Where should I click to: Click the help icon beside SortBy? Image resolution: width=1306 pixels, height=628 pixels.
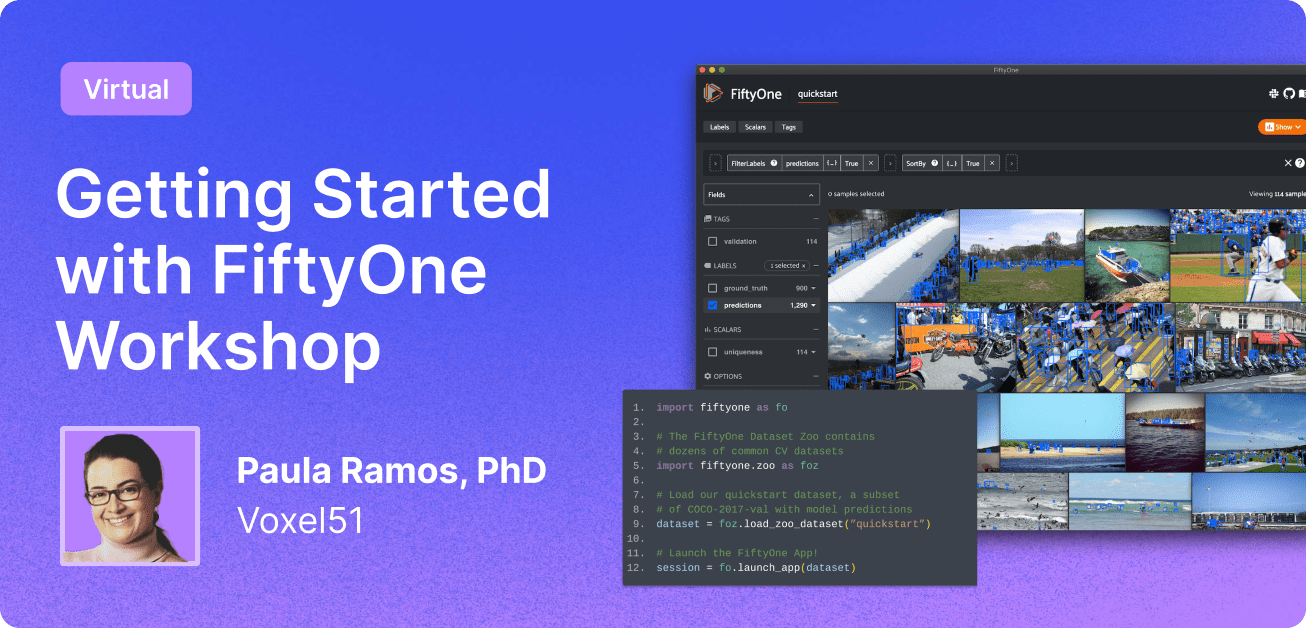(x=934, y=163)
